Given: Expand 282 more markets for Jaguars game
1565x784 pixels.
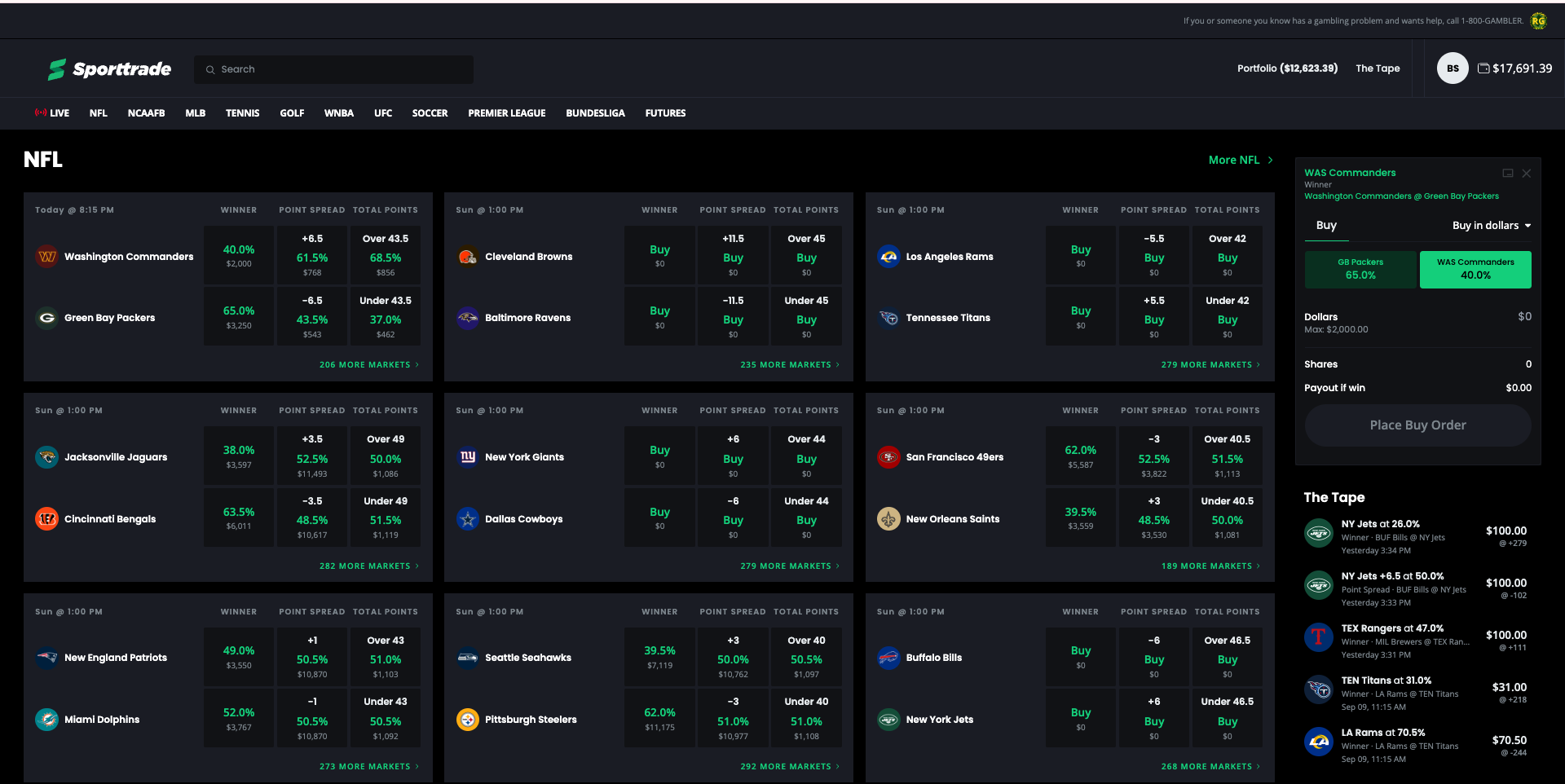Looking at the screenshot, I should point(369,566).
